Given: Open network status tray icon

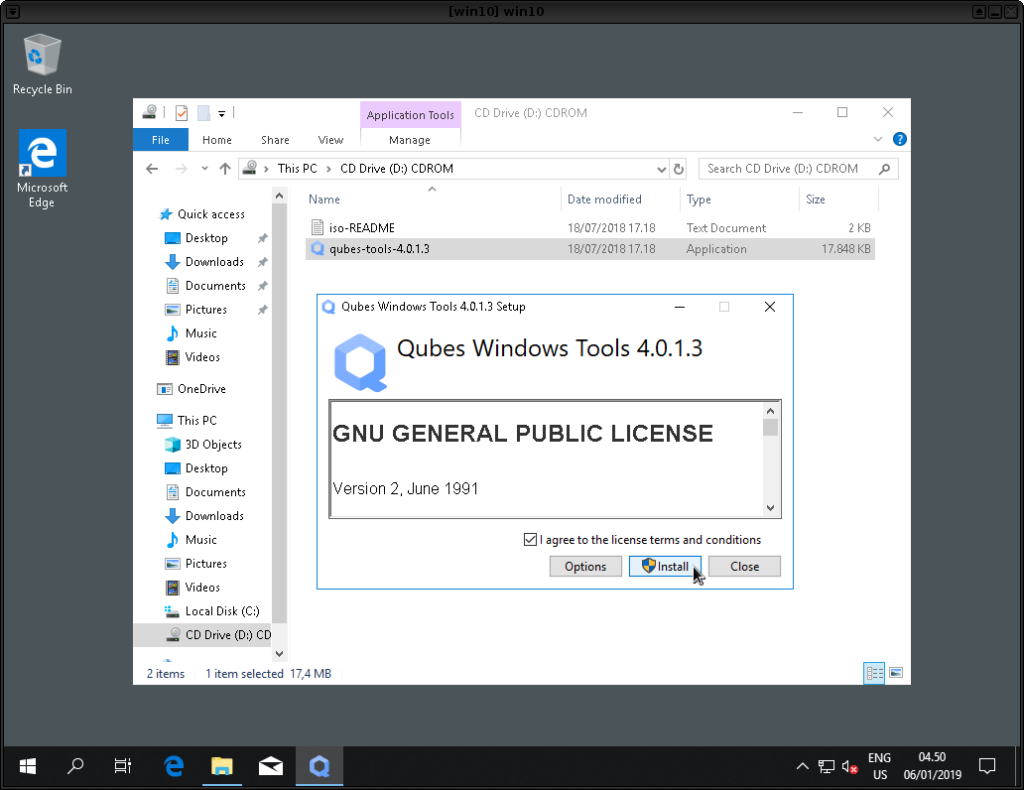Looking at the screenshot, I should click(x=827, y=766).
